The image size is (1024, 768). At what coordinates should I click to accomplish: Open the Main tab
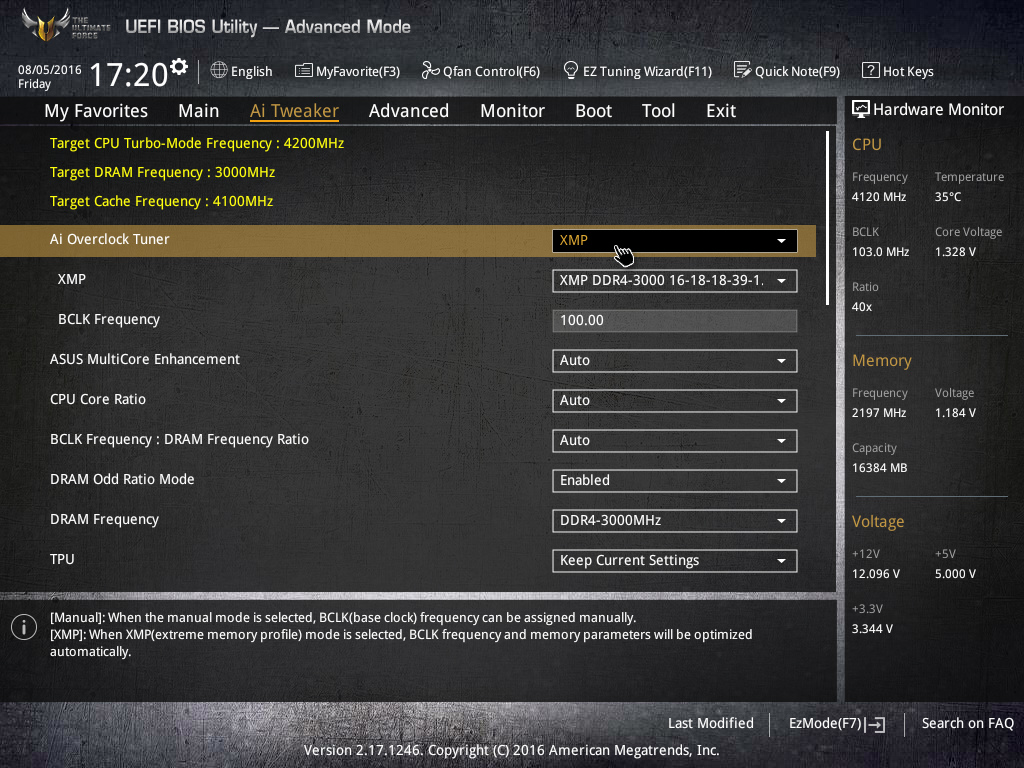[x=199, y=111]
